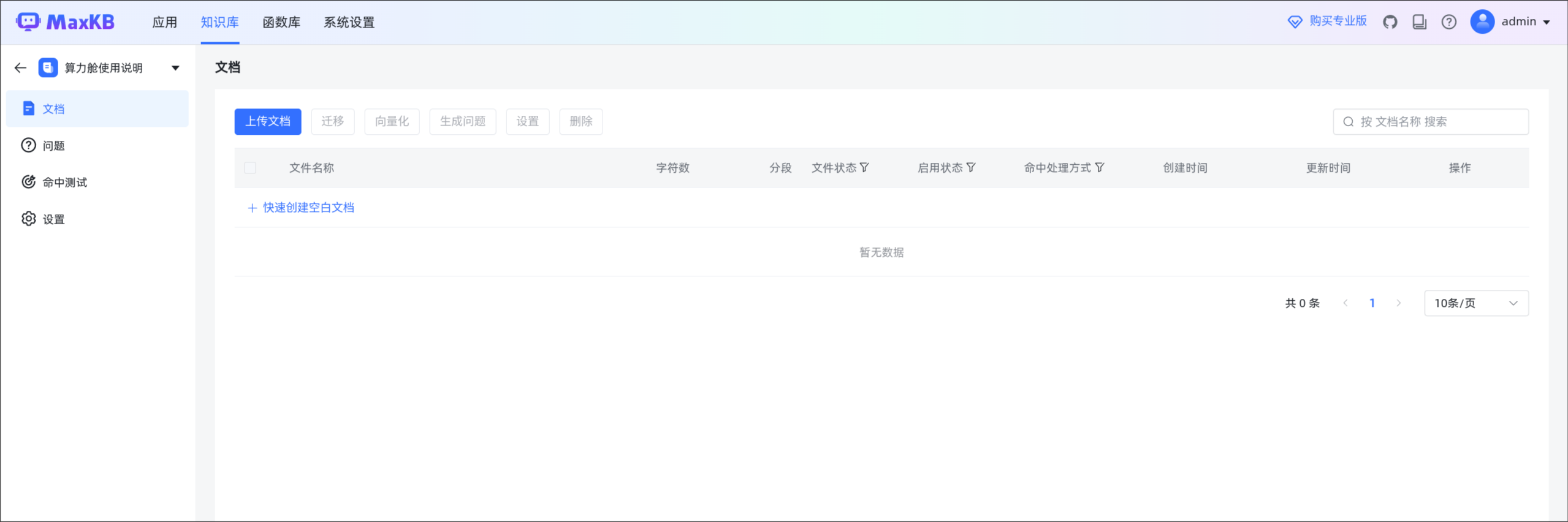
Task: Click the 设置 sidebar gear icon
Action: coord(28,219)
